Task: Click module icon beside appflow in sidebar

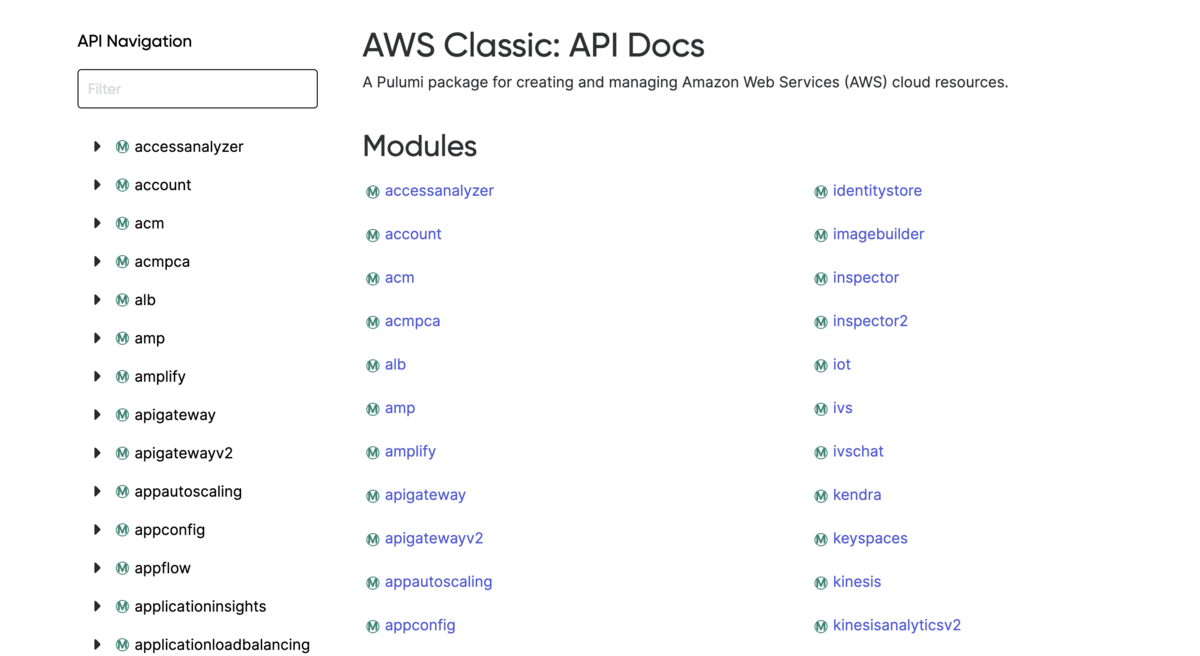Action: coord(122,568)
